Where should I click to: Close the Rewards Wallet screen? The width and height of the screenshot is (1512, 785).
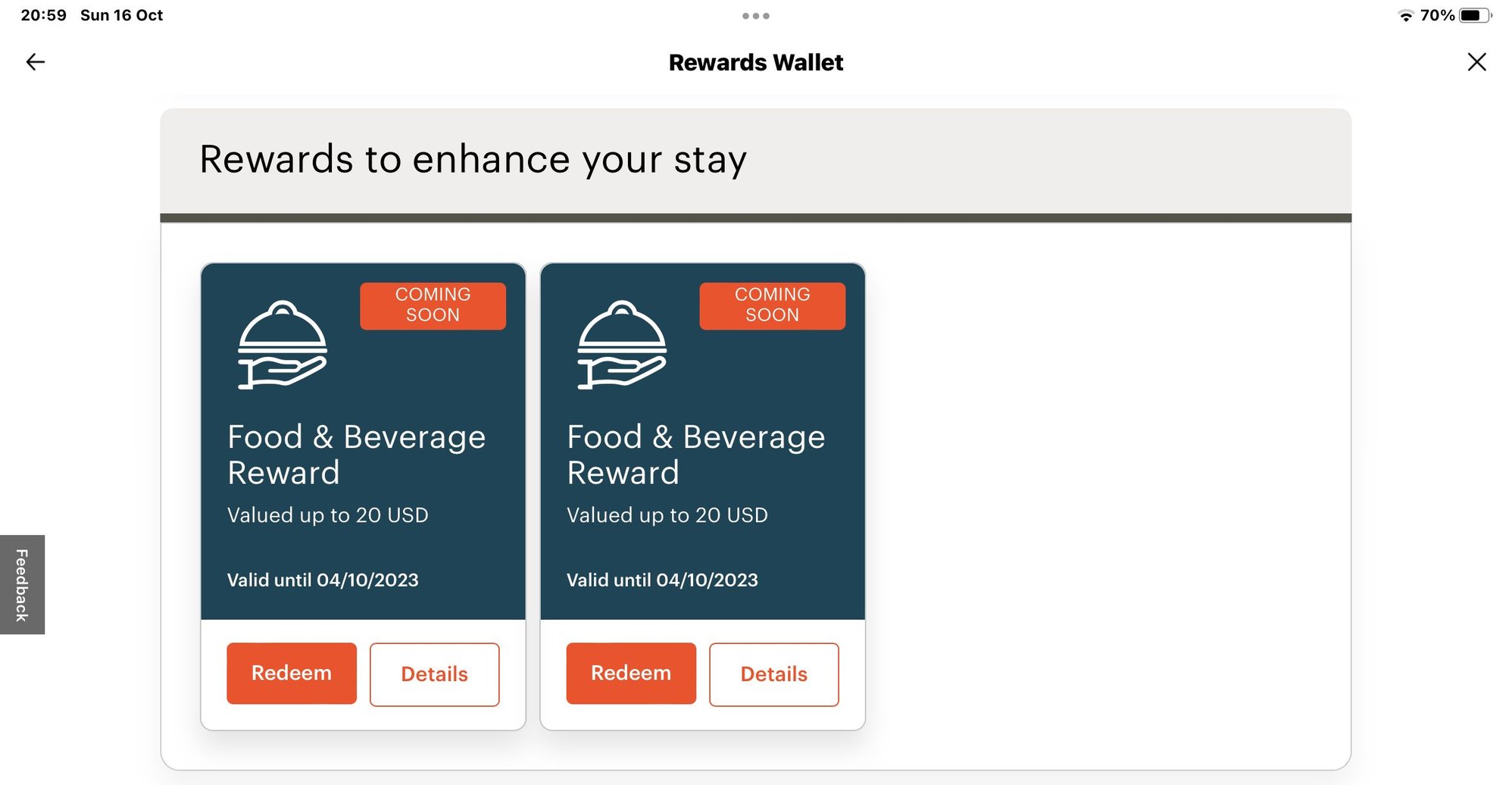point(1476,62)
